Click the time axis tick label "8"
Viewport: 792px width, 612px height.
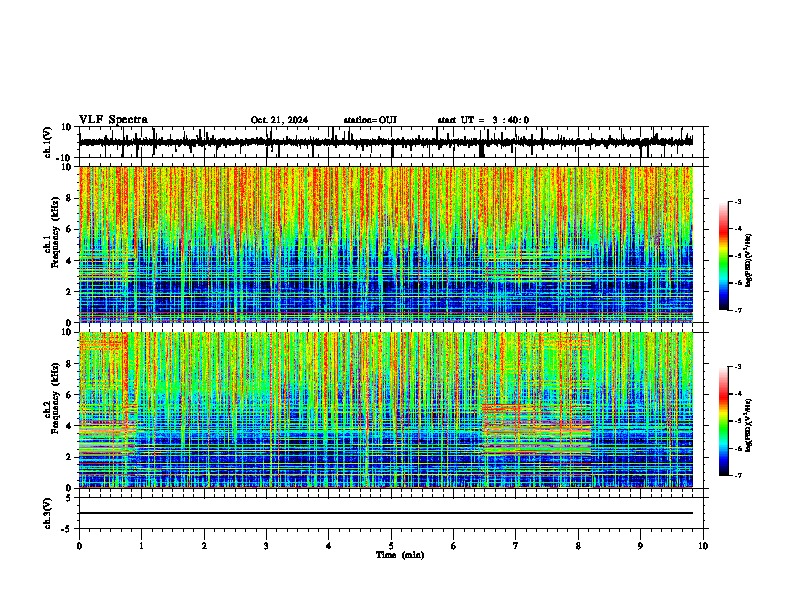coord(578,546)
